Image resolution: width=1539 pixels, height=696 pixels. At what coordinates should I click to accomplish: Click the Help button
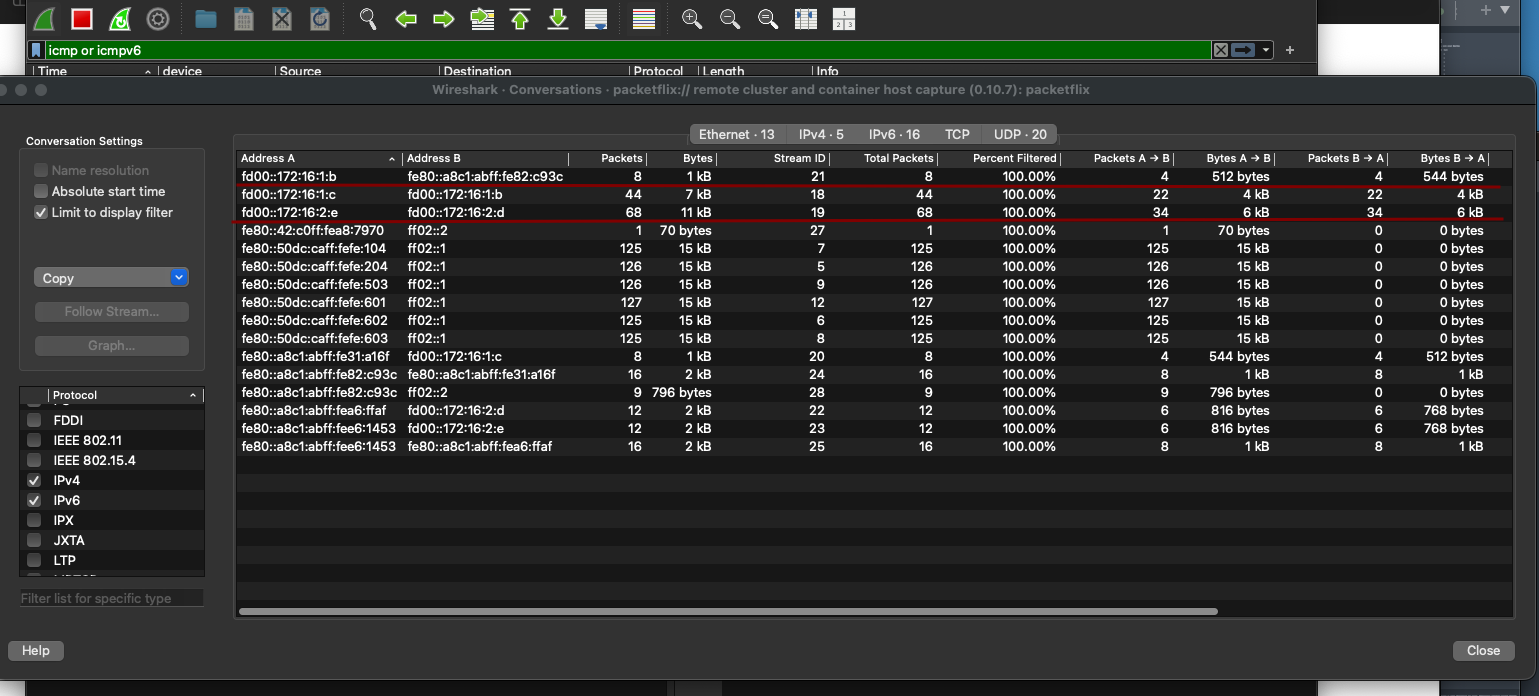[36, 650]
